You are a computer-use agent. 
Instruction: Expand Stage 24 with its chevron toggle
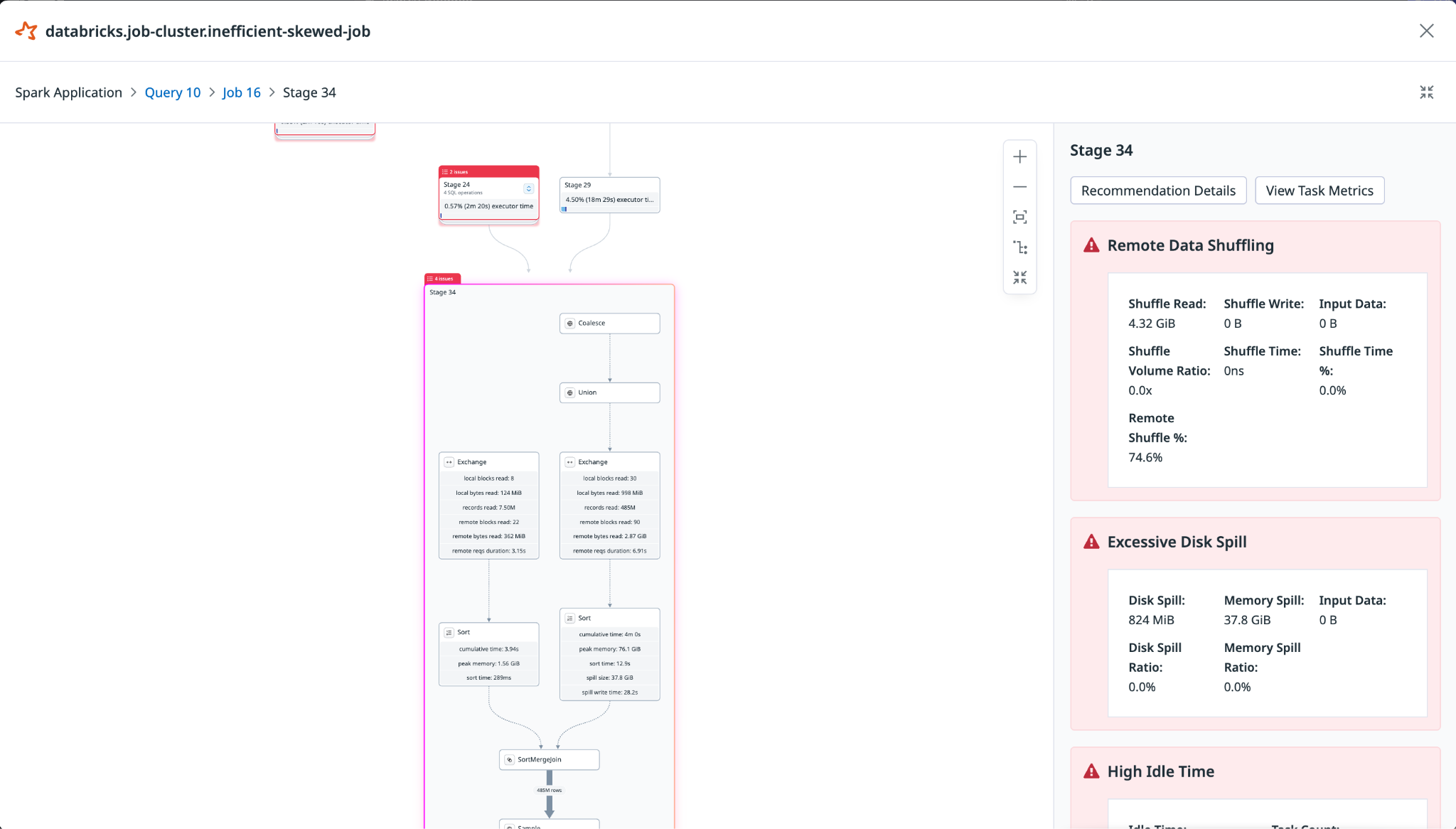pyautogui.click(x=528, y=188)
